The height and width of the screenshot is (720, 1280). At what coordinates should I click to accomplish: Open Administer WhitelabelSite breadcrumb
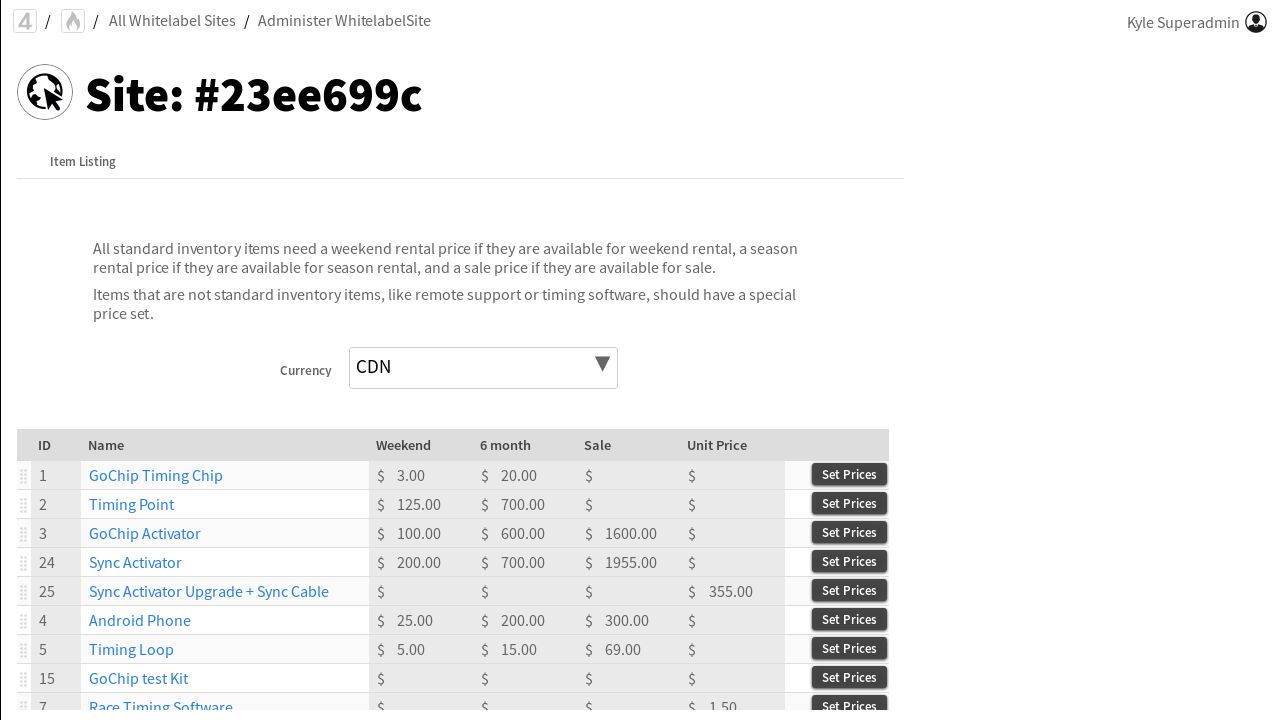(344, 21)
